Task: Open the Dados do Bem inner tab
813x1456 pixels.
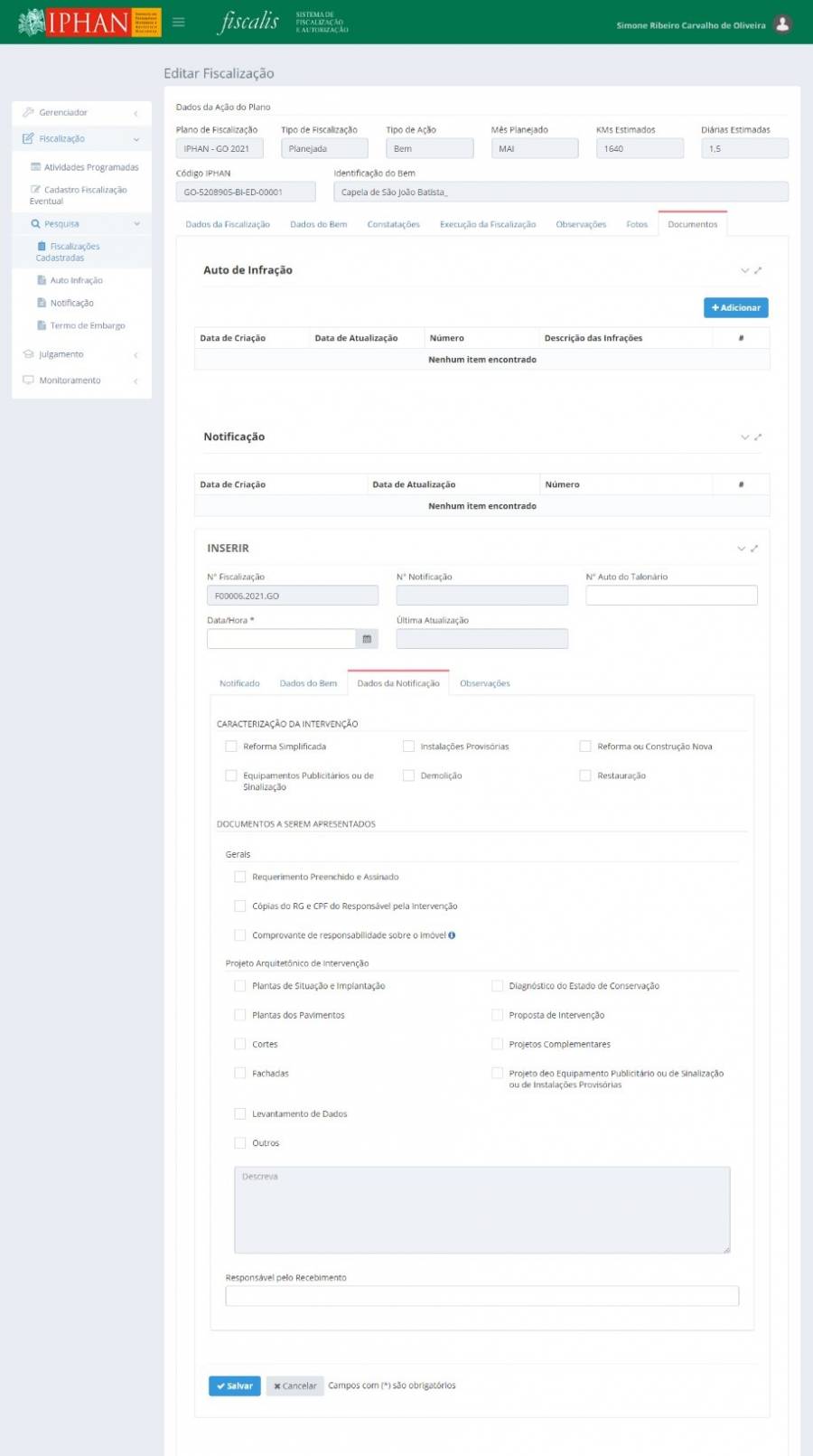Action: (308, 683)
